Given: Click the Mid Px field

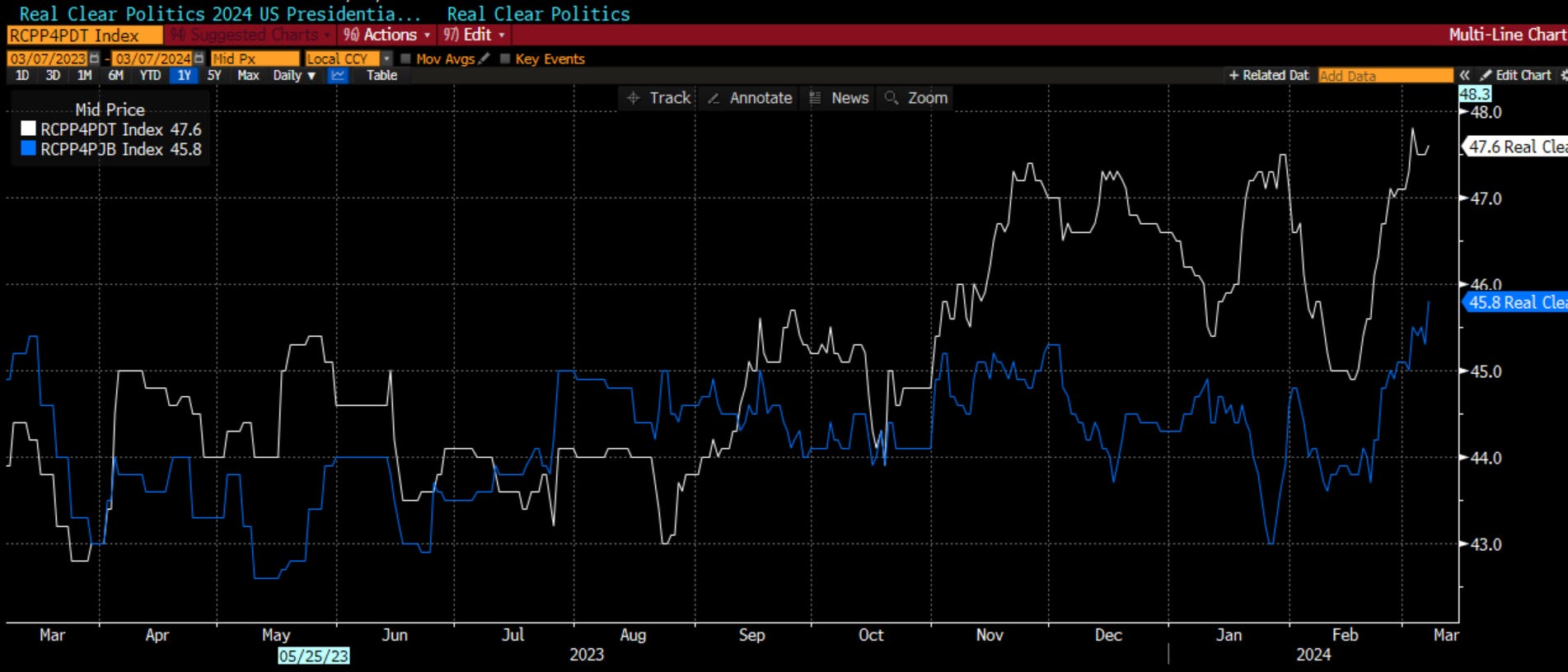Looking at the screenshot, I should (x=255, y=58).
